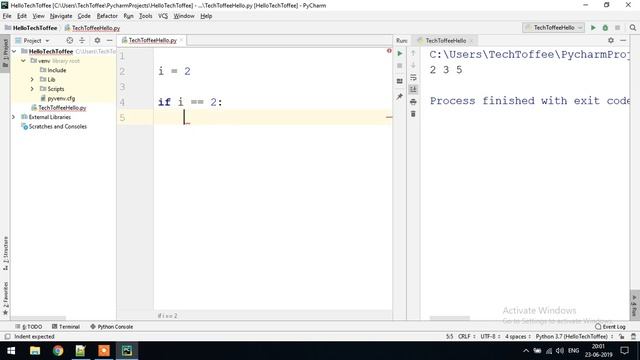The width and height of the screenshot is (640, 360).
Task: Toggle tool window buttons in status bar corner
Action: pos(7,337)
